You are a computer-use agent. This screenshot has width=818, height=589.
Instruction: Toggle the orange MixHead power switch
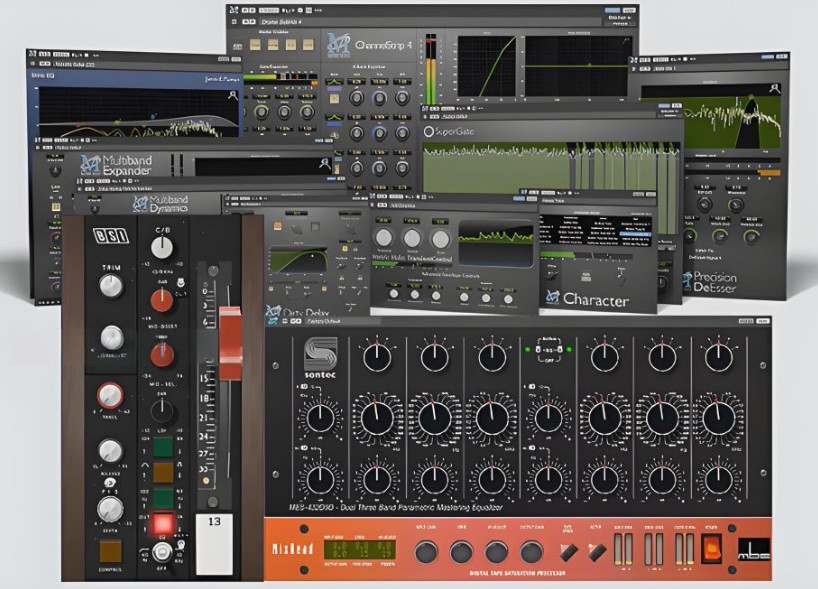point(713,548)
